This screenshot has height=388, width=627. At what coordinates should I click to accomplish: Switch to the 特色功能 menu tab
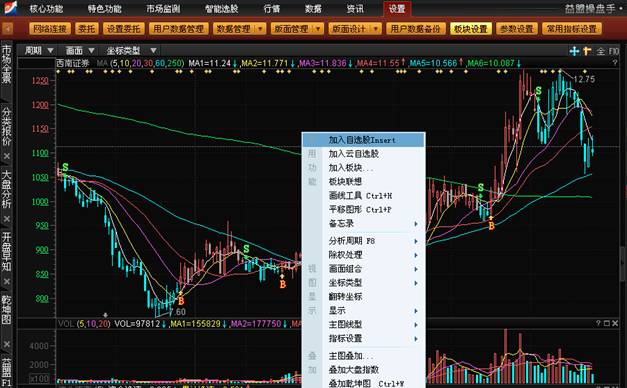pos(105,8)
